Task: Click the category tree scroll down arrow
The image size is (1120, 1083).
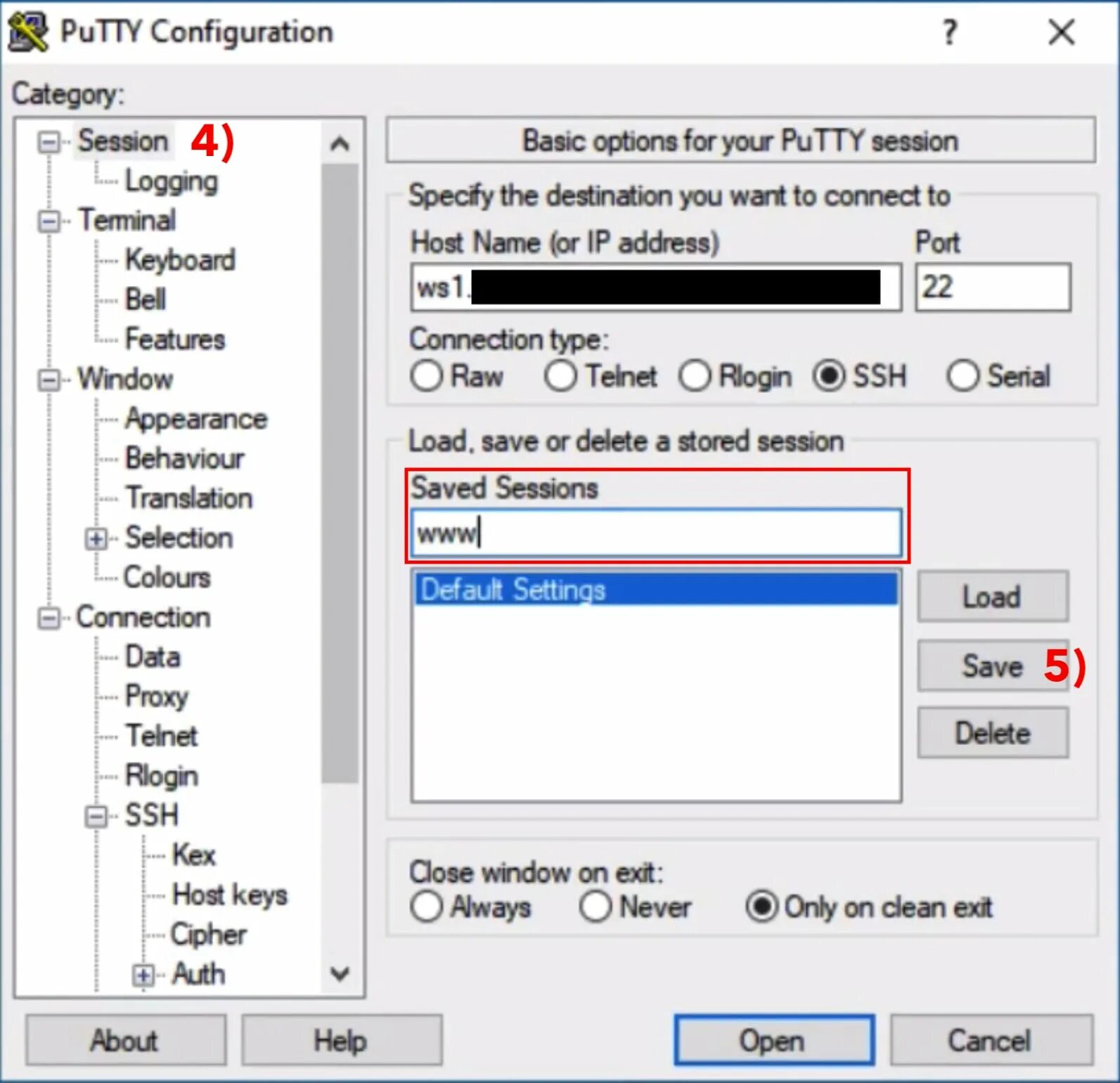Action: (340, 973)
